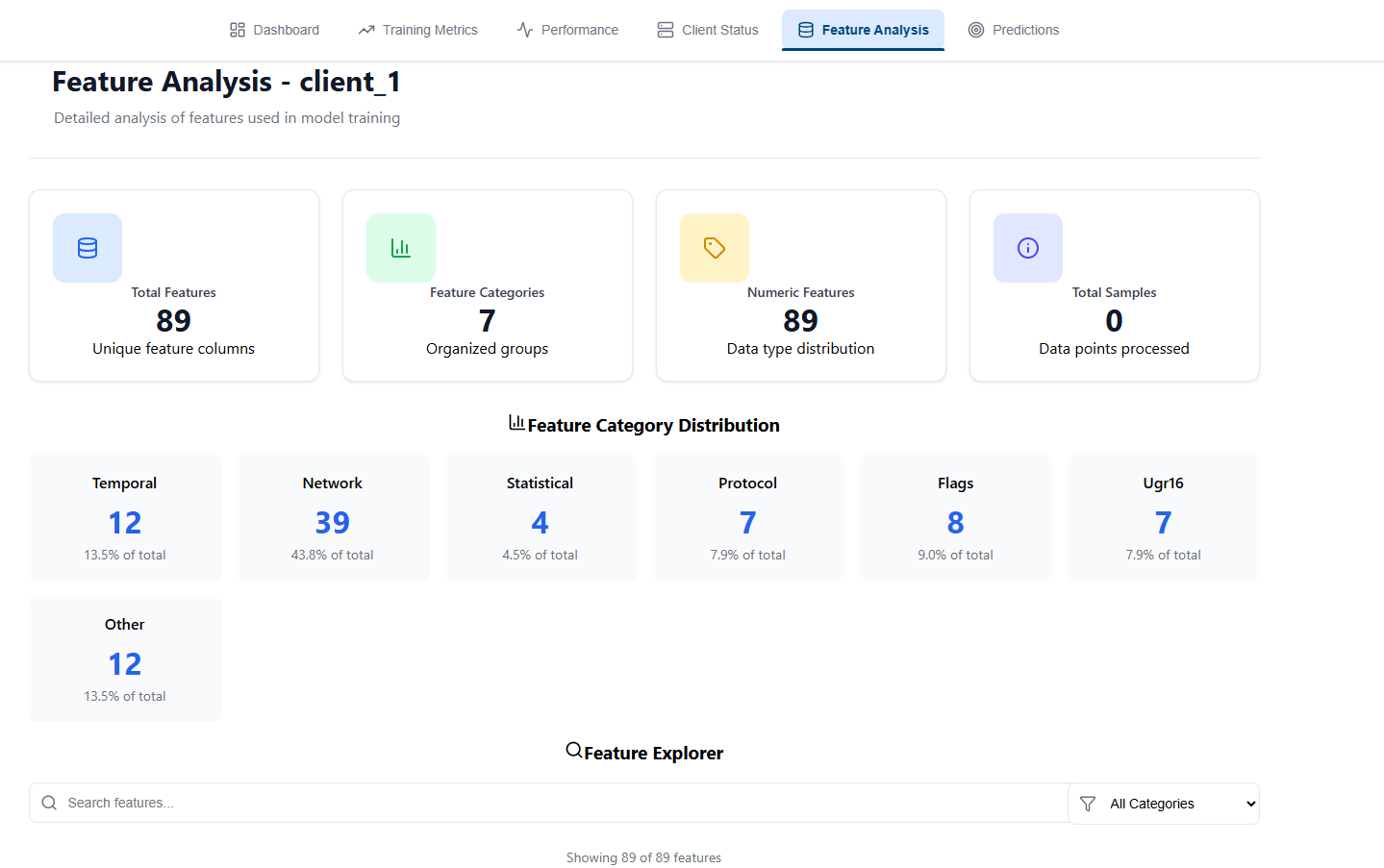Click the info icon on Total Samples card

coord(1027,247)
